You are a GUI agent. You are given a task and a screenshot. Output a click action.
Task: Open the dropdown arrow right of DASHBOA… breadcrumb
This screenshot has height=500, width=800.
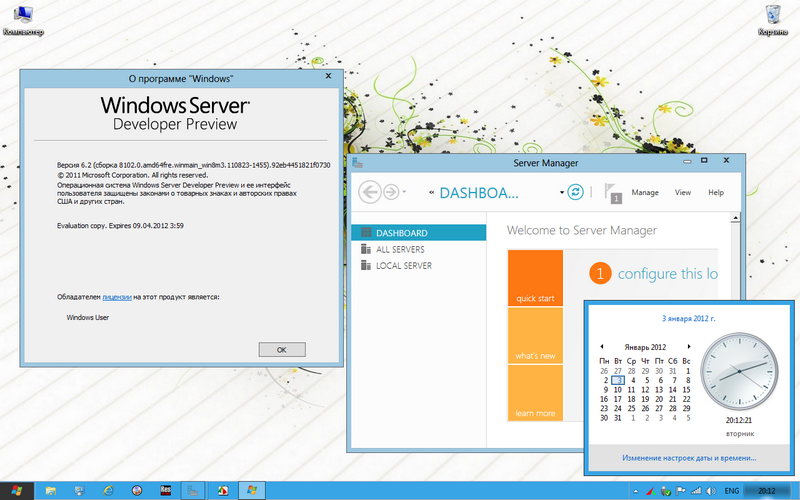(x=562, y=193)
